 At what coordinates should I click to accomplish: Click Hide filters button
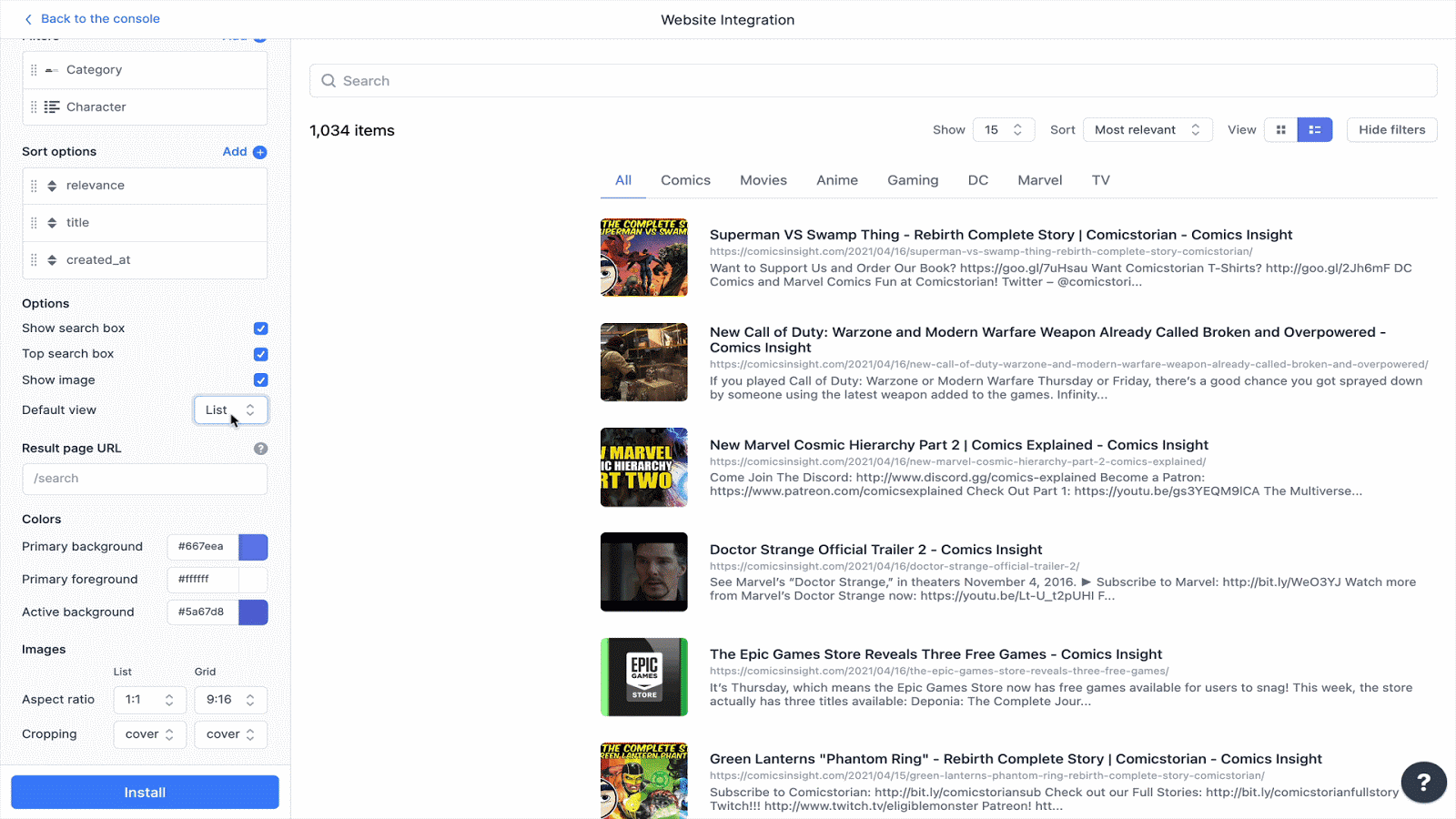[1392, 130]
